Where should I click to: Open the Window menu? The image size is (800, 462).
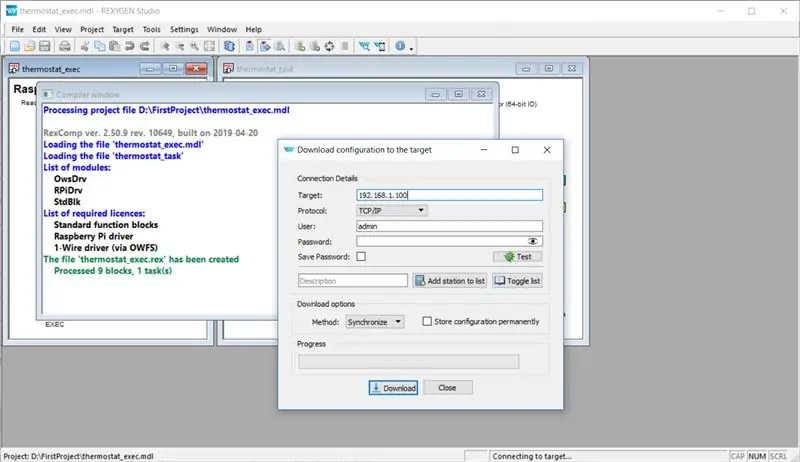click(222, 30)
